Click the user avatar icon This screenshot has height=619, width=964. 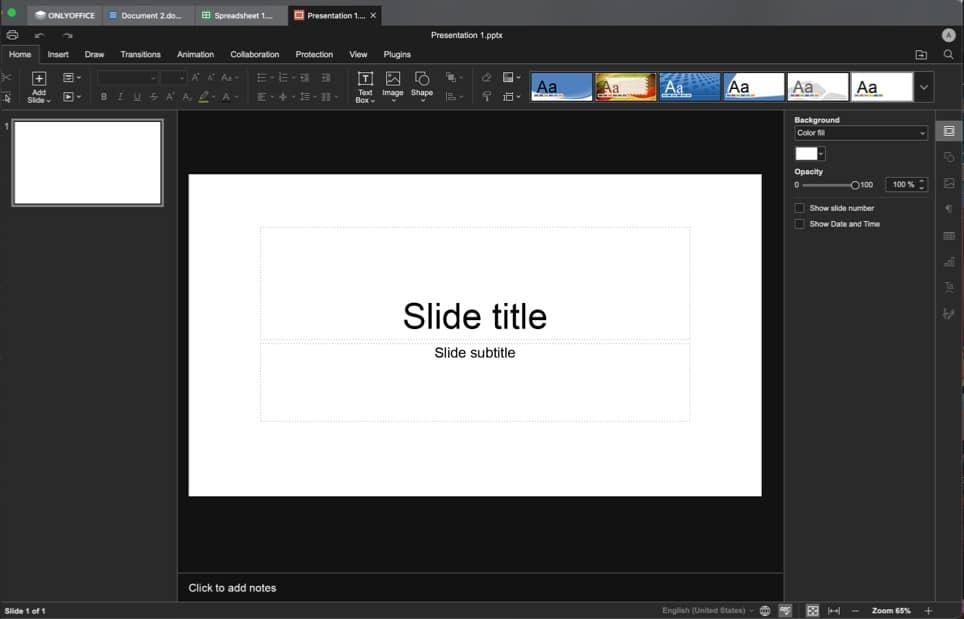tap(949, 35)
